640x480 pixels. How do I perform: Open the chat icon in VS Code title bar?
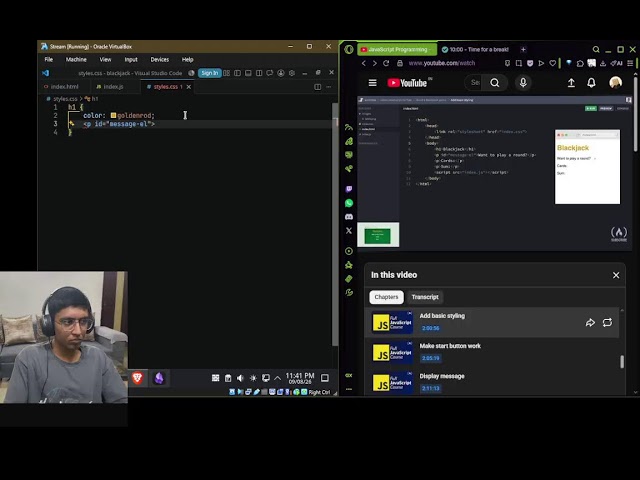click(269, 73)
